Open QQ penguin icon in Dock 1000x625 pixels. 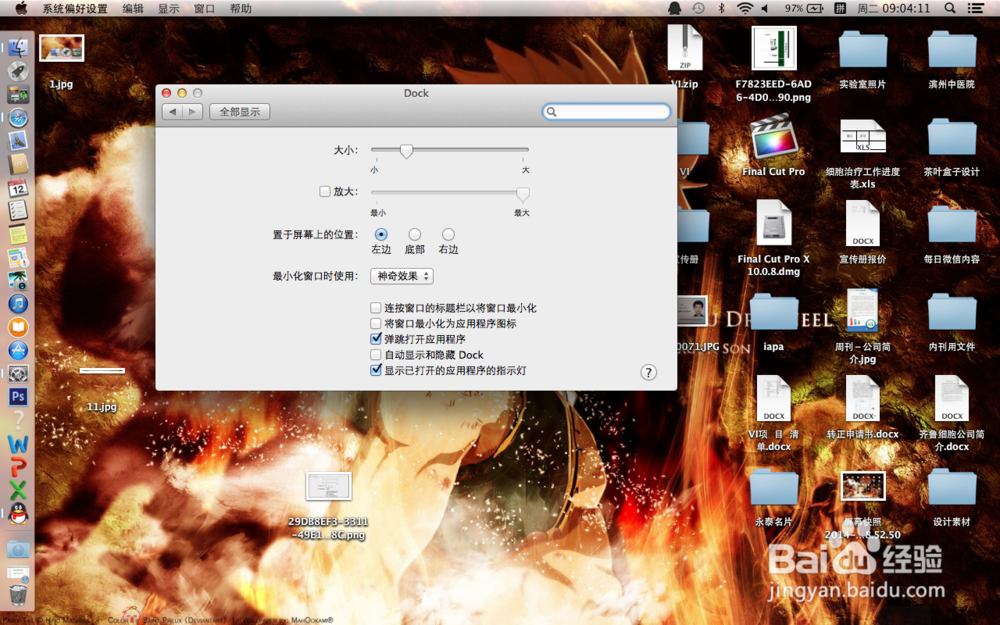[18, 513]
